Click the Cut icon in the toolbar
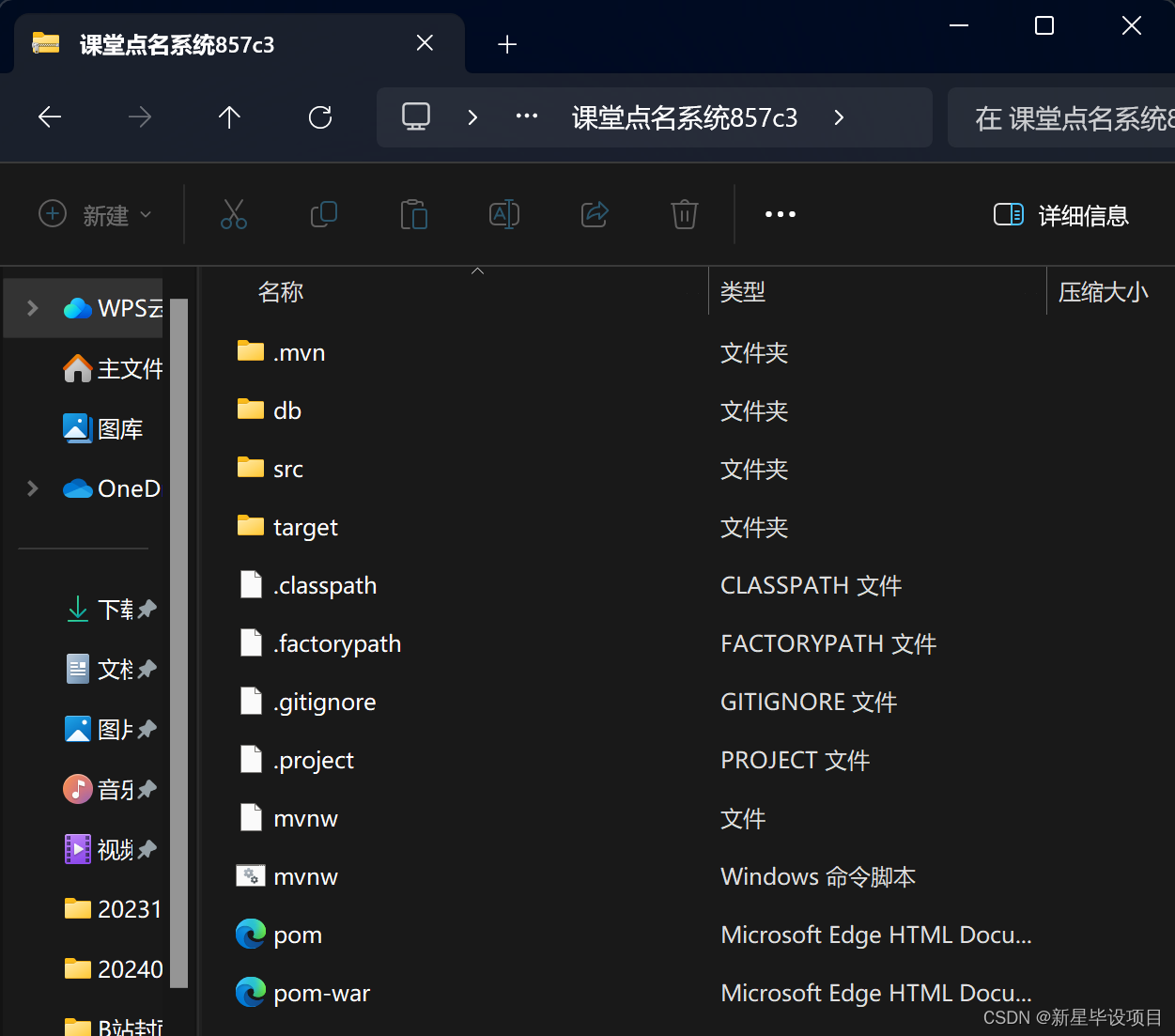The image size is (1175, 1036). point(233,214)
